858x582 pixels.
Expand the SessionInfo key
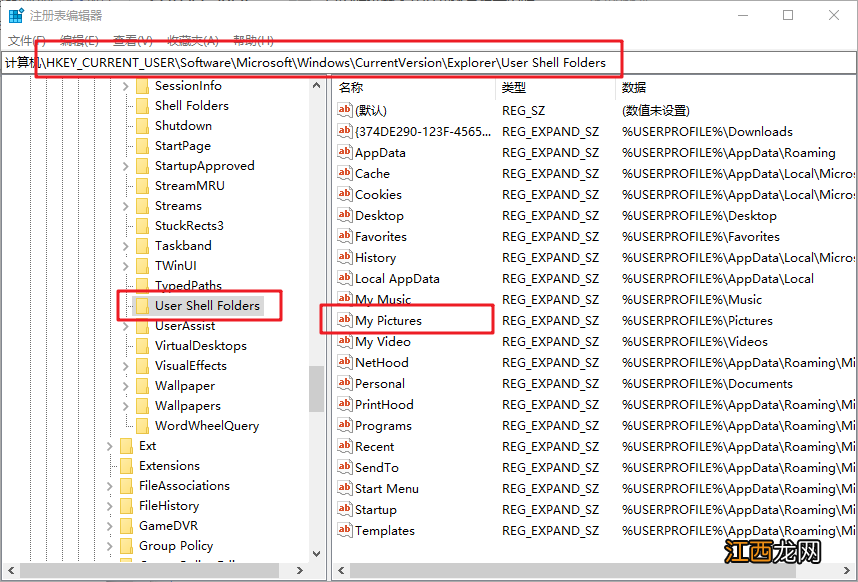coord(125,86)
